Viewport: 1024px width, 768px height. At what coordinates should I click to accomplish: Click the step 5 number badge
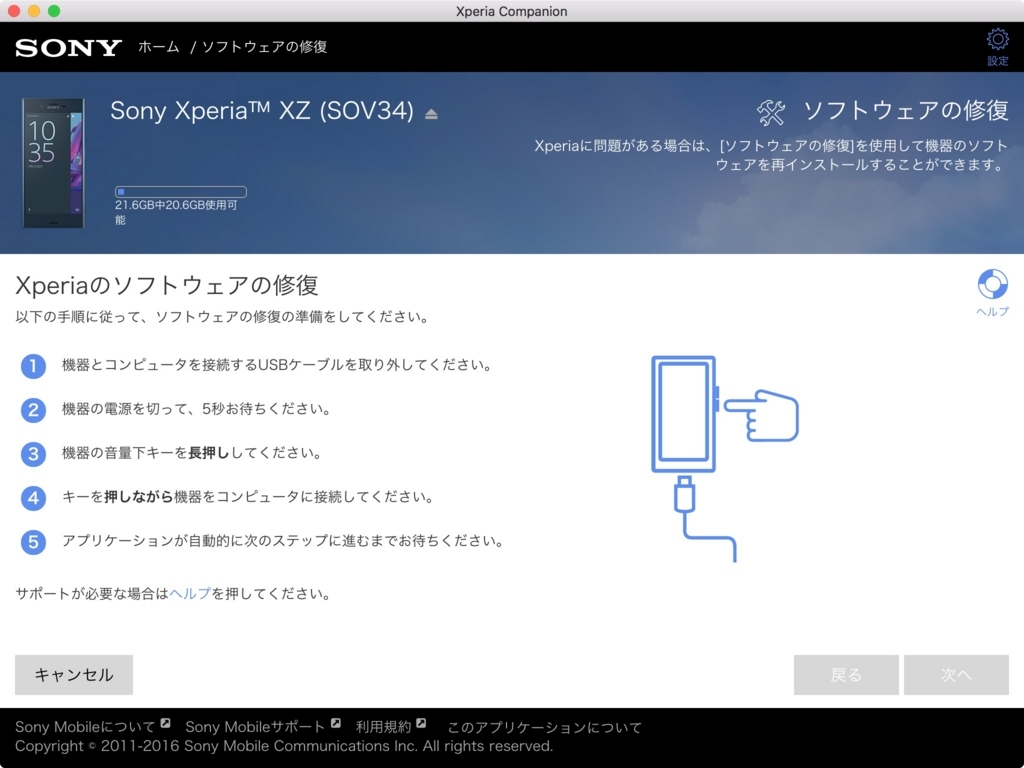(x=33, y=542)
